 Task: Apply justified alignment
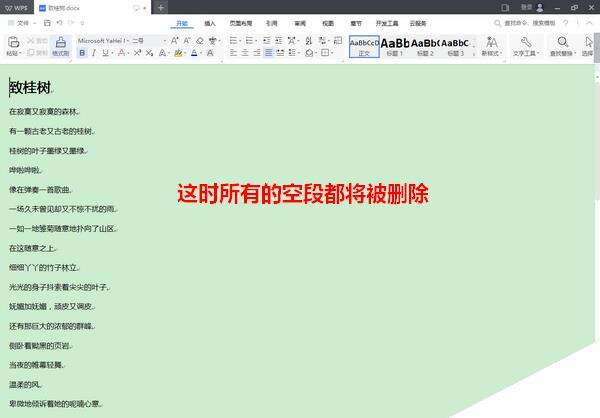(269, 53)
